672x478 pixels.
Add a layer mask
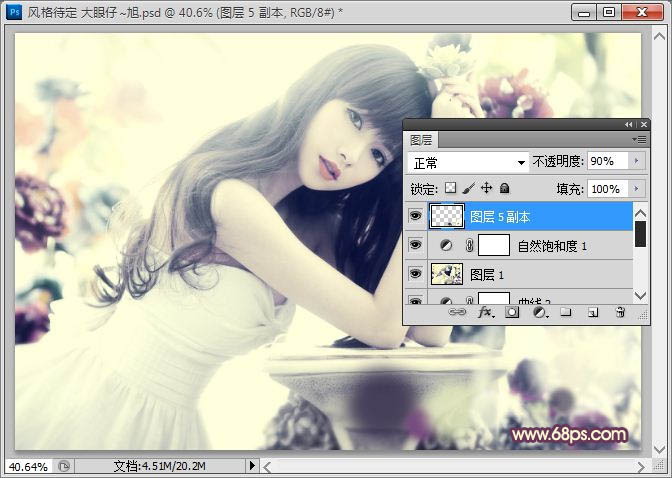(513, 313)
